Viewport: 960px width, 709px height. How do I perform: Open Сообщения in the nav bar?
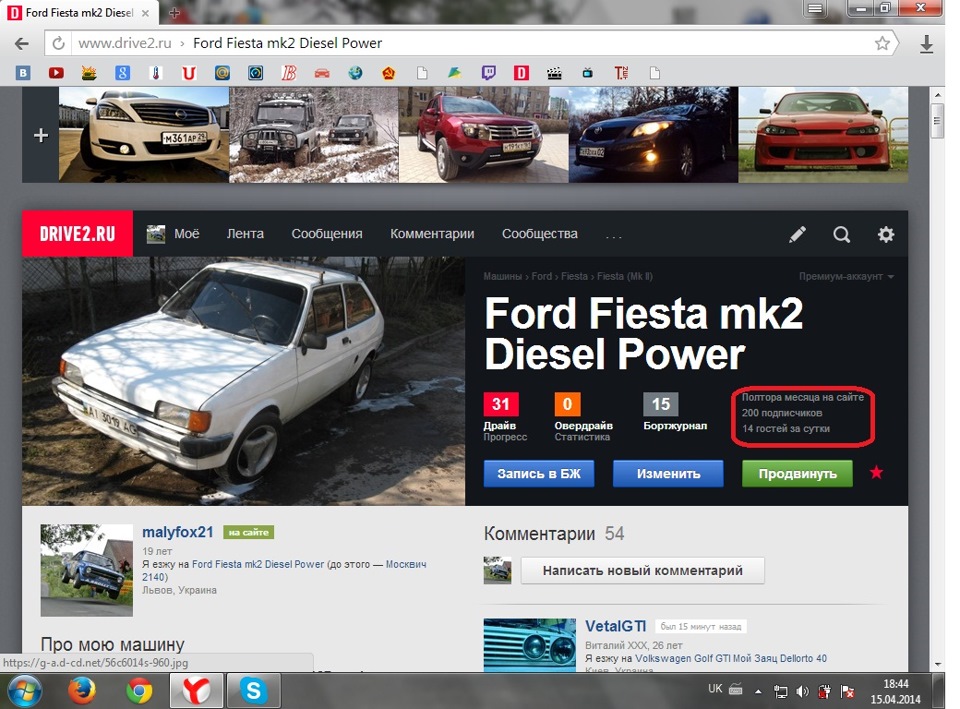[327, 234]
